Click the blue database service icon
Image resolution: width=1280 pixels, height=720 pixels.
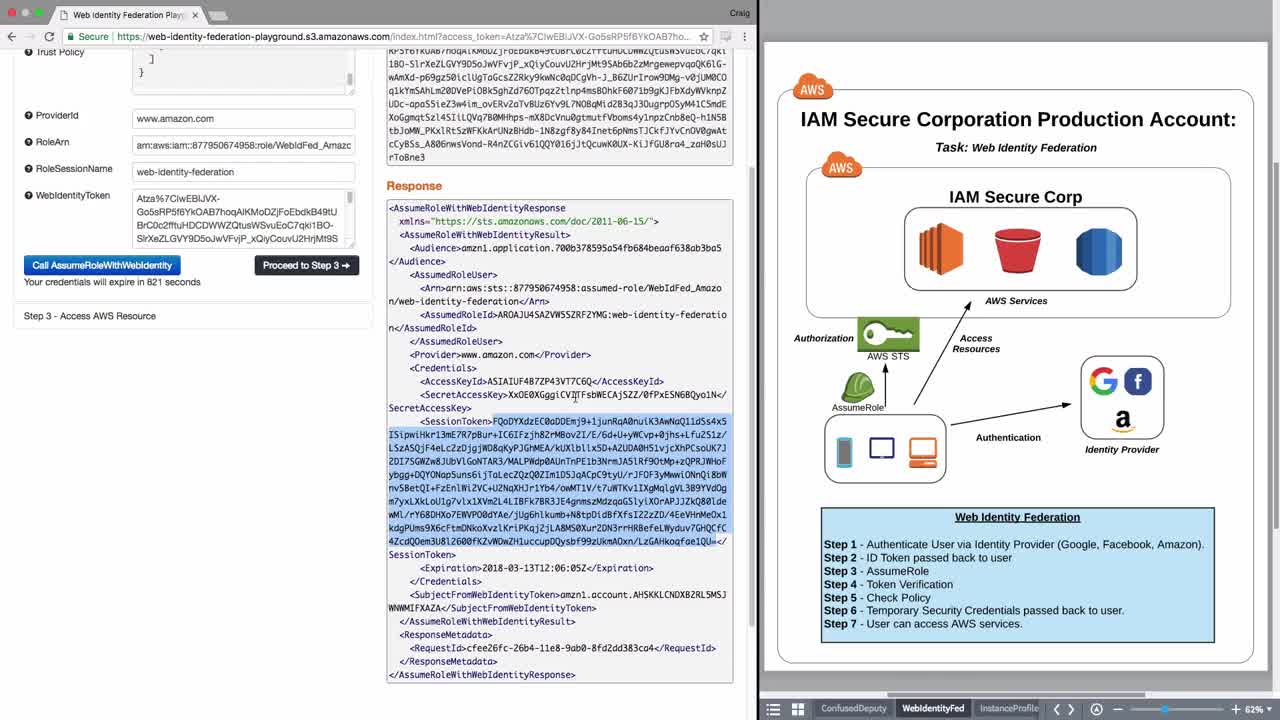coord(1098,251)
